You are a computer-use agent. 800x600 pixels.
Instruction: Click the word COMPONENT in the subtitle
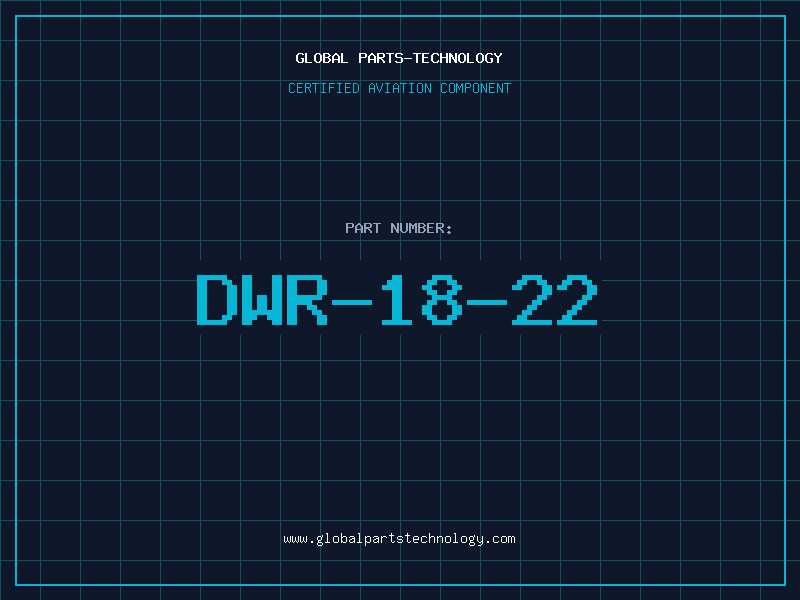coord(475,88)
